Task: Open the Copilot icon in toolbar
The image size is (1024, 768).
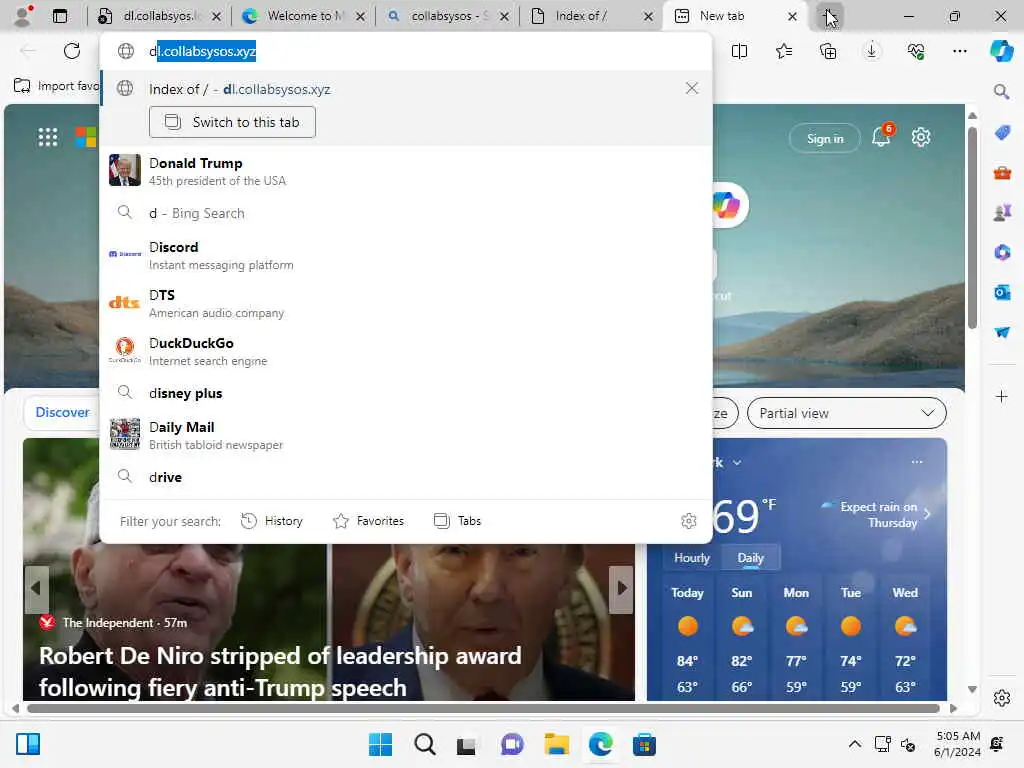Action: coord(1001,51)
